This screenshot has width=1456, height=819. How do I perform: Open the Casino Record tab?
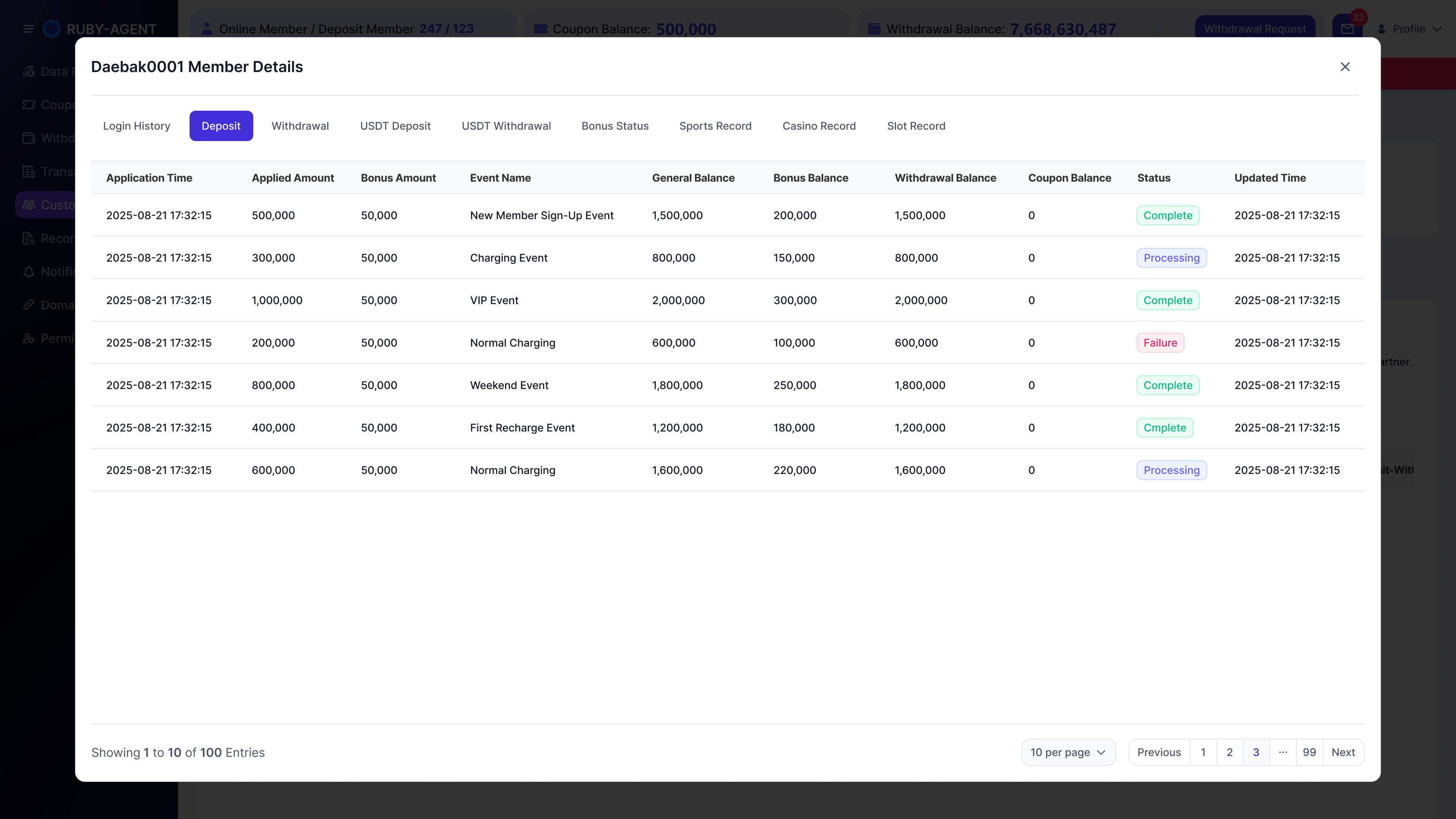[x=819, y=126]
